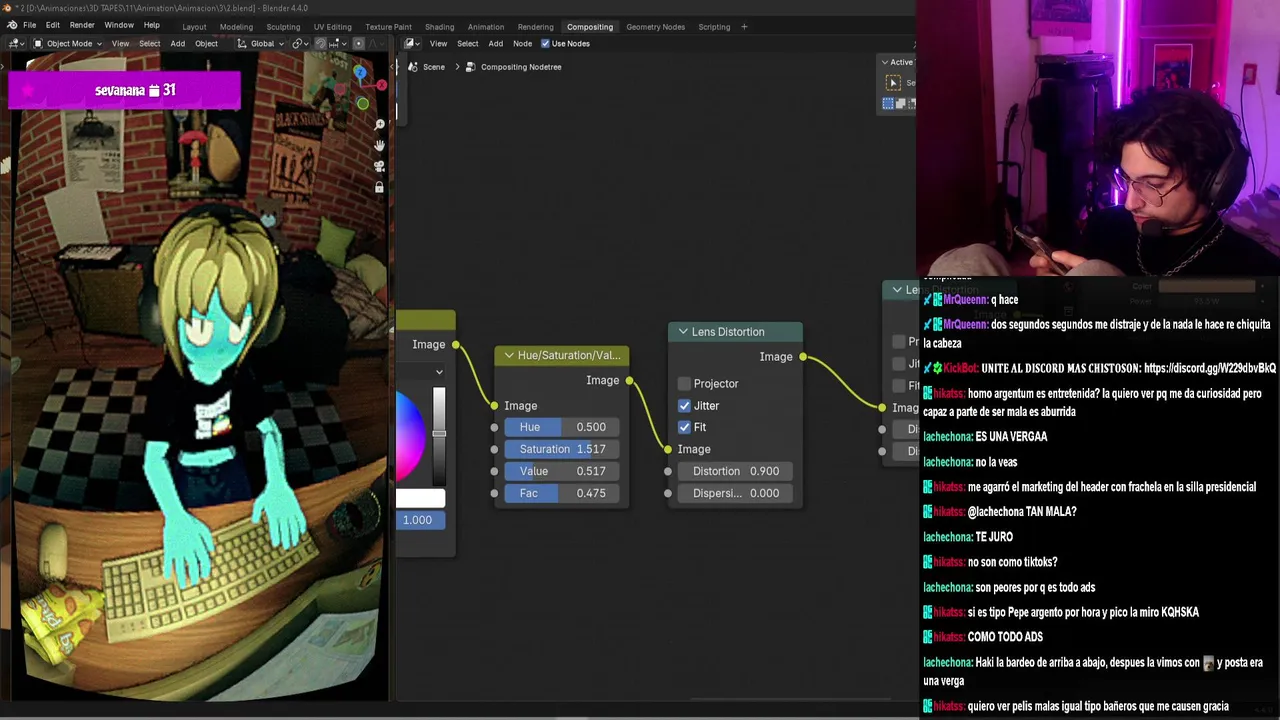Click the Image input socket of Lens Distortion
The height and width of the screenshot is (720, 1280).
click(x=668, y=450)
